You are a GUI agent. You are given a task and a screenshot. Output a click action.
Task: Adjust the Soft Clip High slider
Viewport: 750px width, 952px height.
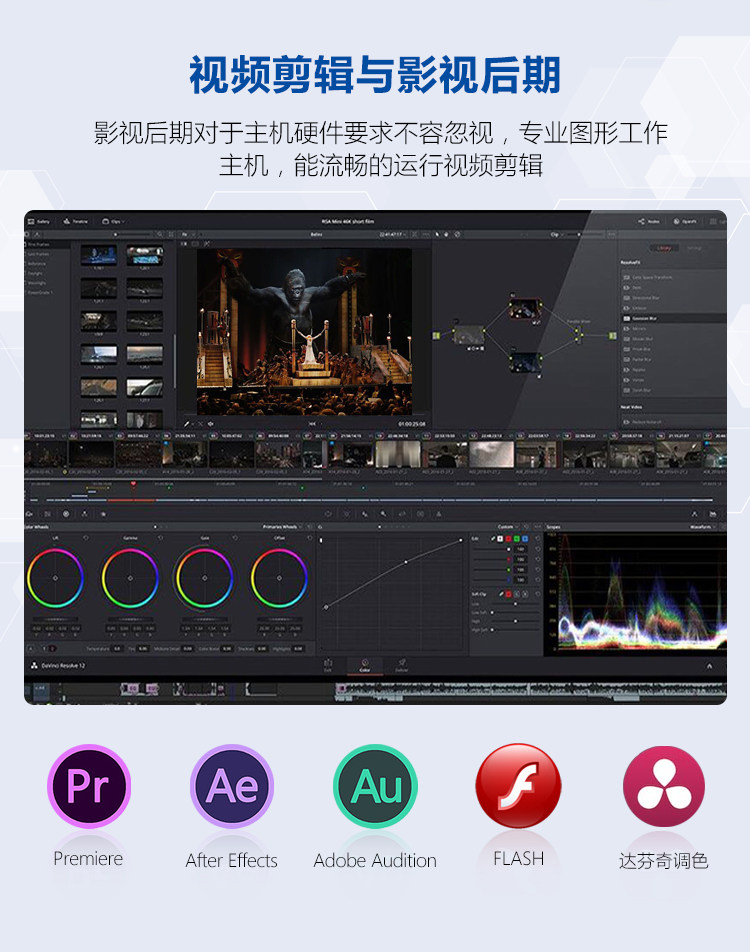516,621
